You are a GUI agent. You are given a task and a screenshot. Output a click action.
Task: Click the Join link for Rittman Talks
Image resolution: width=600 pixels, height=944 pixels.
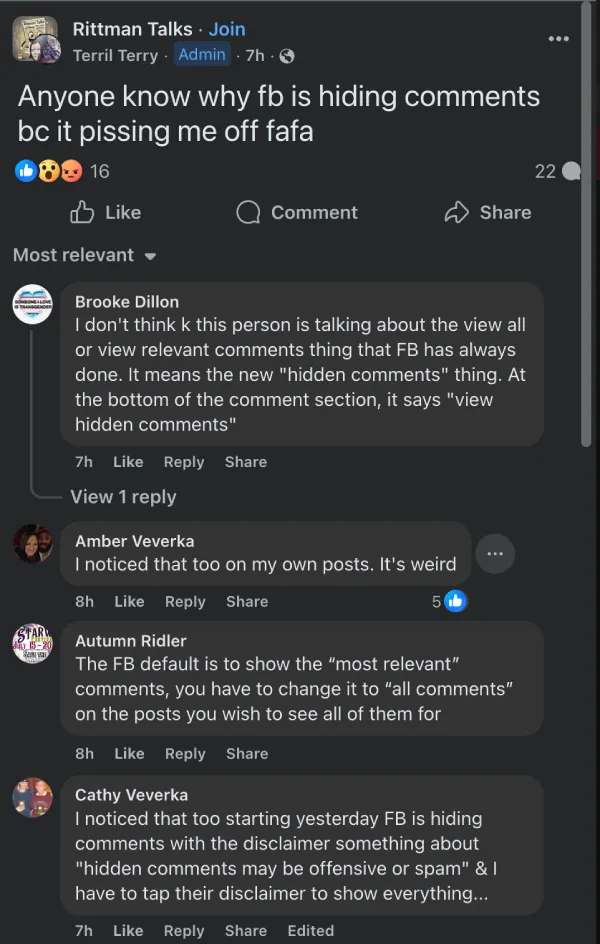click(x=227, y=29)
